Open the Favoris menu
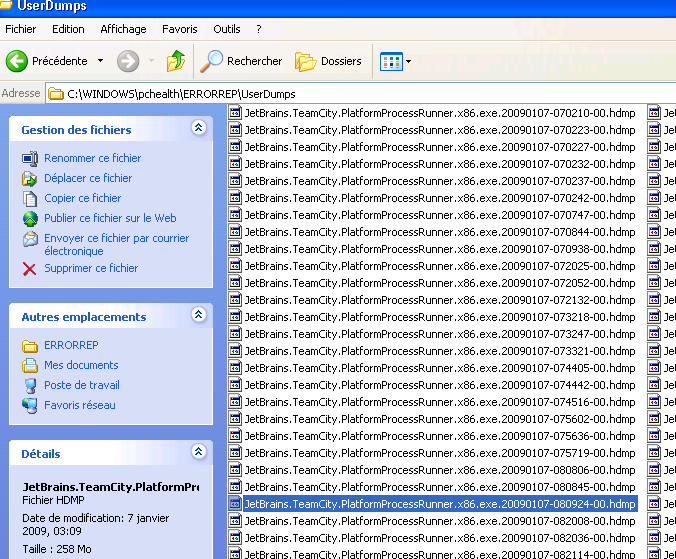The width and height of the screenshot is (676, 559). coord(180,29)
